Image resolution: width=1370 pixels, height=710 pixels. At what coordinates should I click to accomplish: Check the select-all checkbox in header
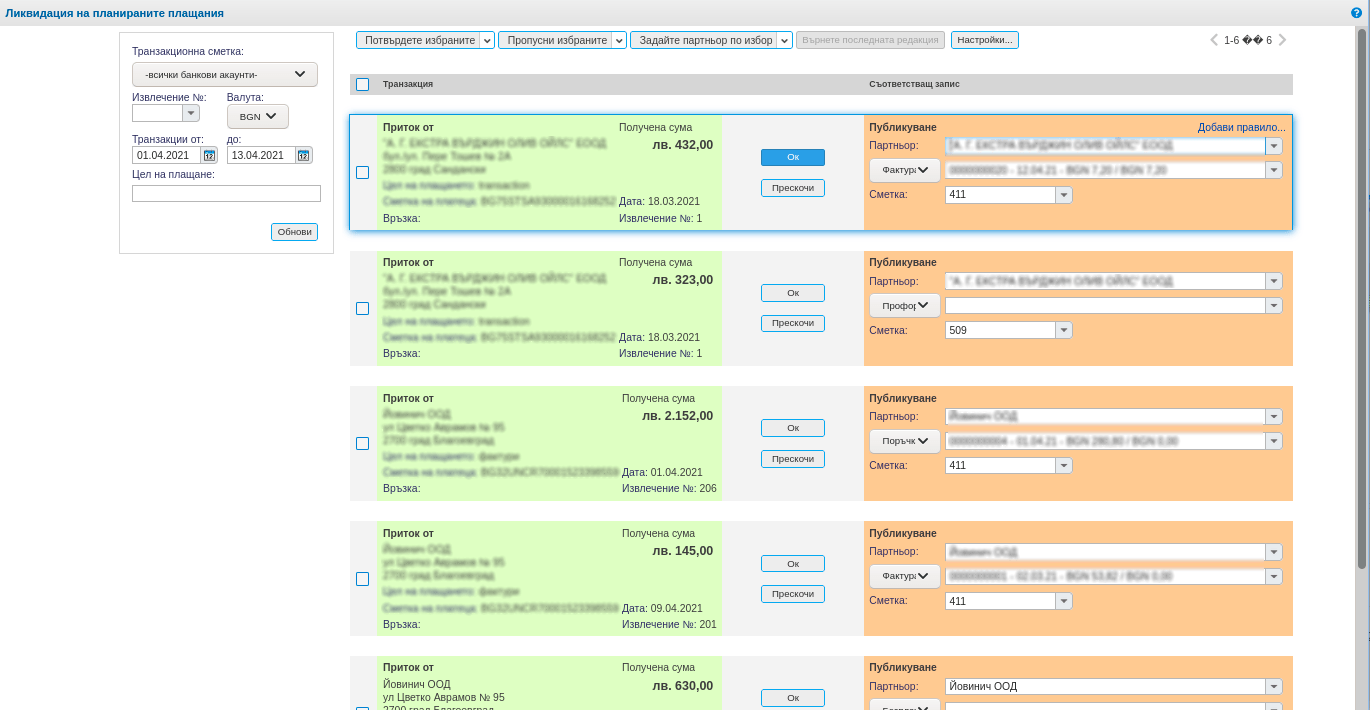[362, 85]
